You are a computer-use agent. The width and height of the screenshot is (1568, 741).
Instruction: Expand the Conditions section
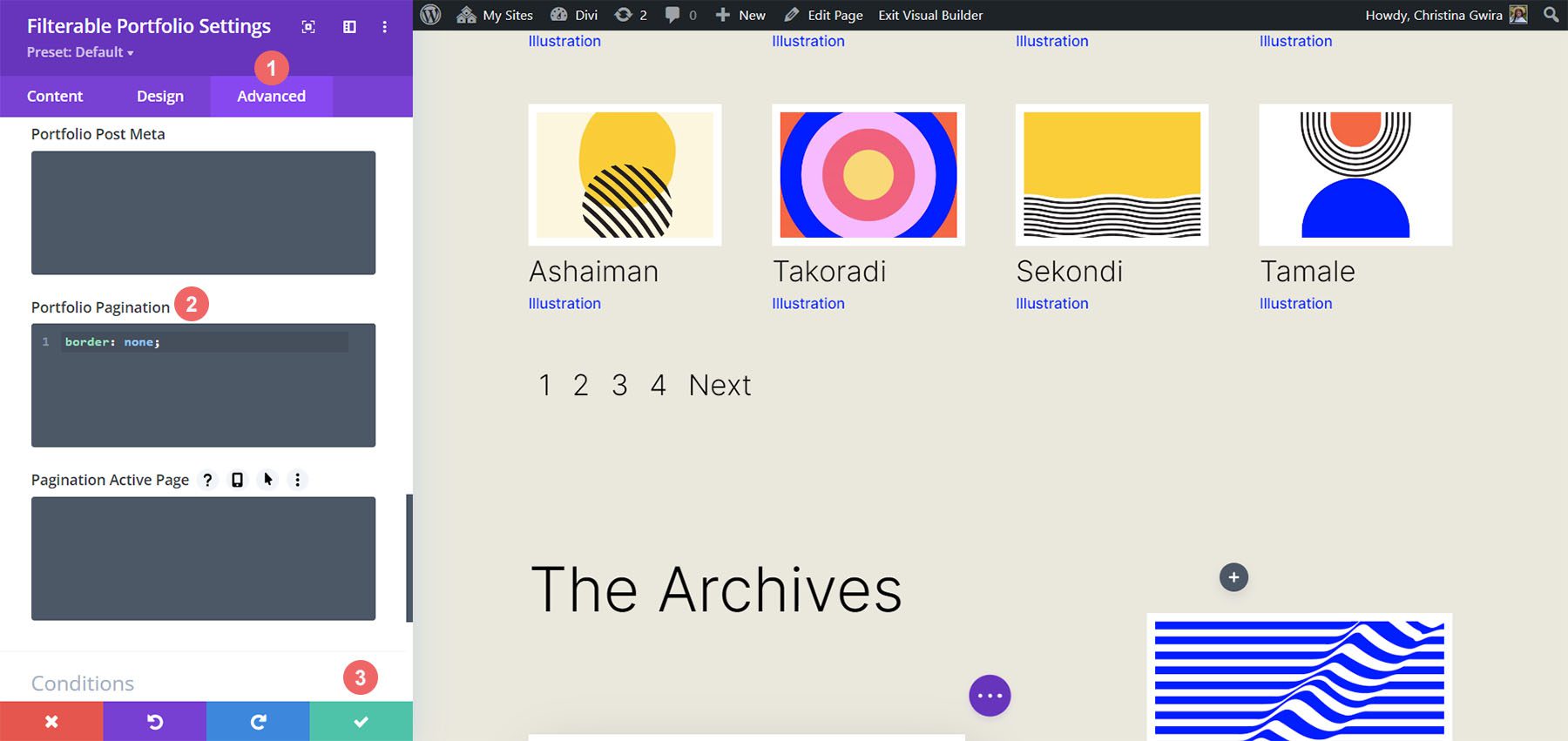coord(83,684)
